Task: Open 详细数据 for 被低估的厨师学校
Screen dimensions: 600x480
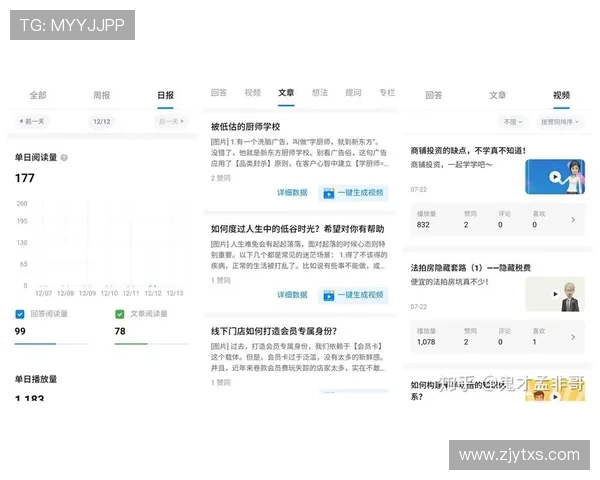Action: tap(292, 193)
